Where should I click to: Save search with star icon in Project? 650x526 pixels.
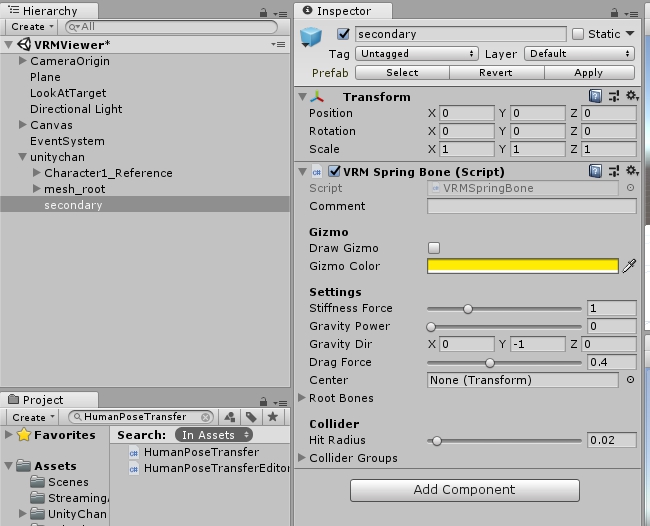[273, 417]
